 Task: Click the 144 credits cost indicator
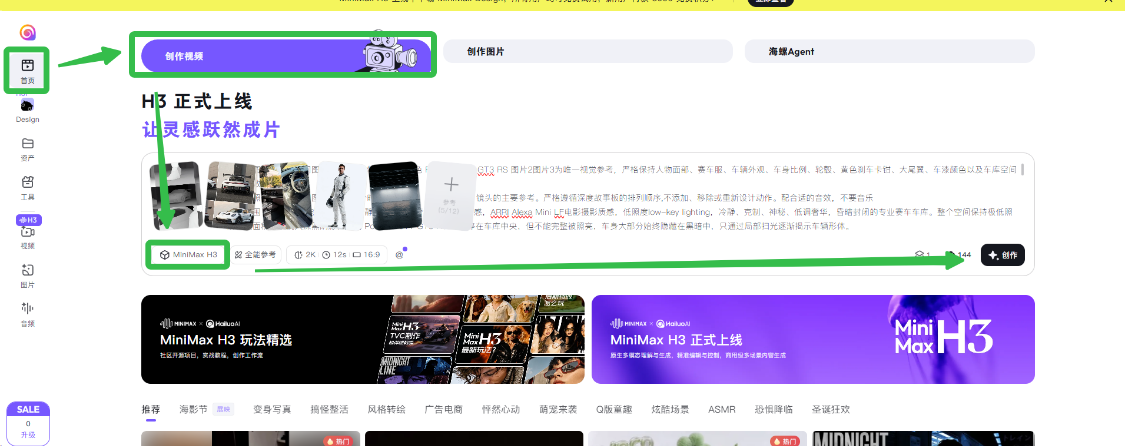pos(959,255)
